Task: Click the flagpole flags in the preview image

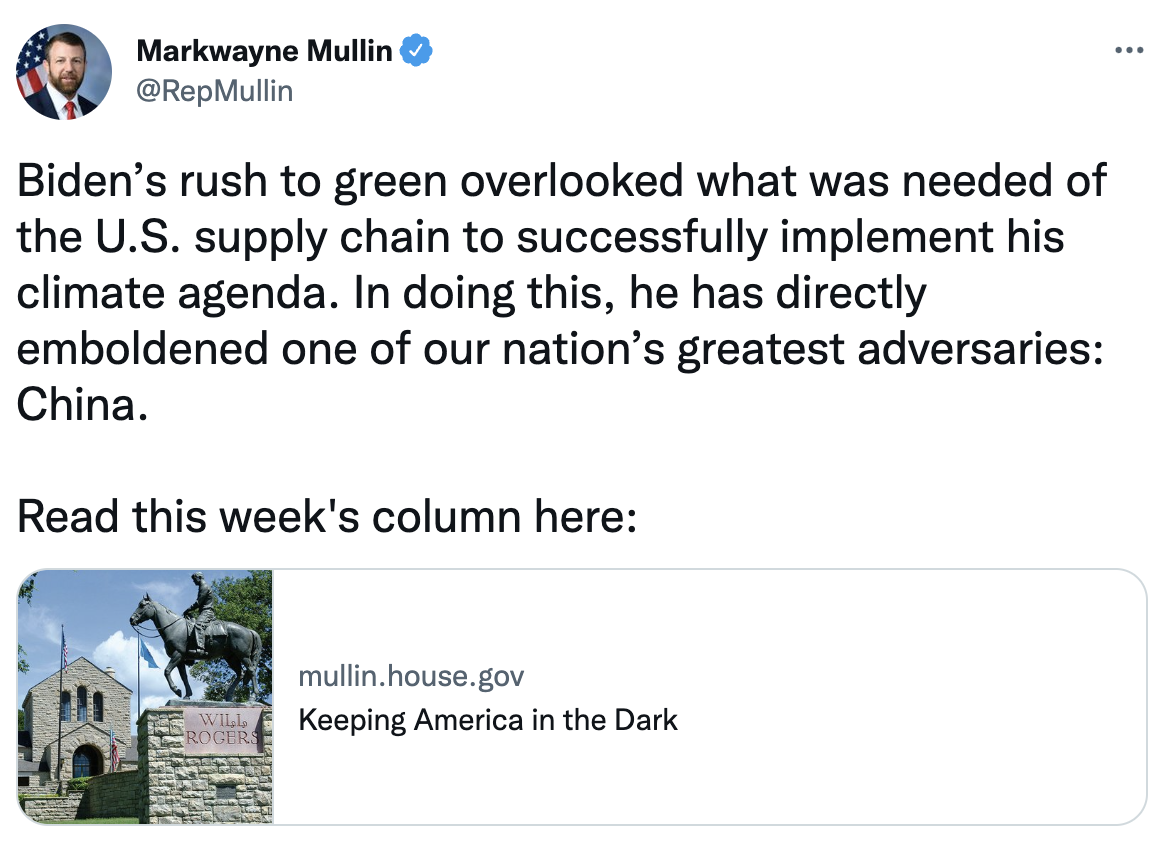Action: pos(66,650)
